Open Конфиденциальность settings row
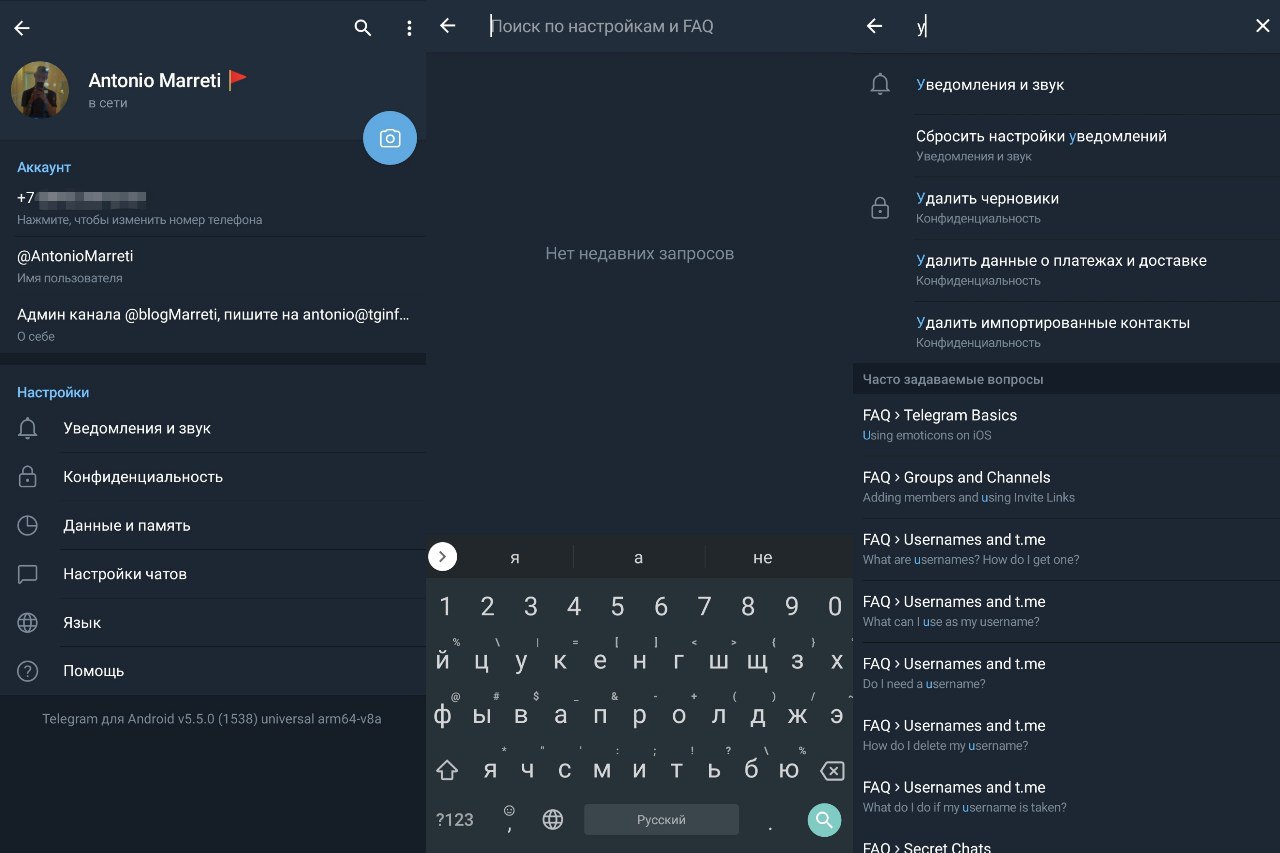 tap(213, 477)
